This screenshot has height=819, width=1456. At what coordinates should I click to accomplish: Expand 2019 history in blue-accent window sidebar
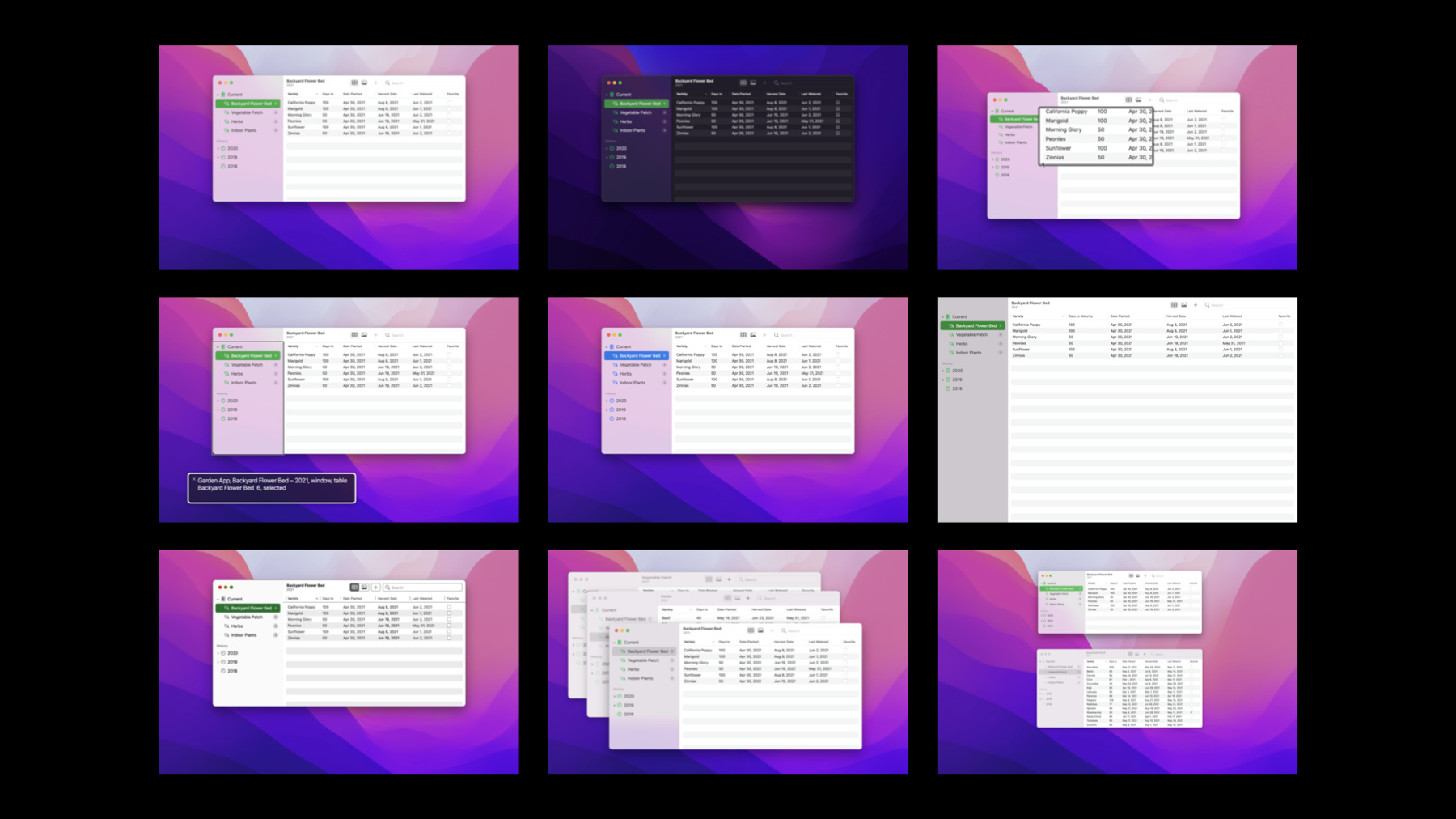click(x=607, y=410)
